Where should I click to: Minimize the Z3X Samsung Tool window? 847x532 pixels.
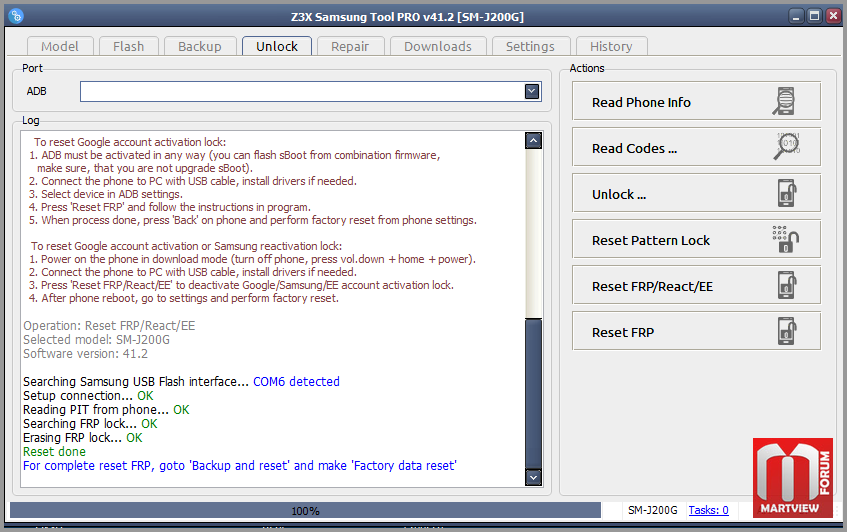point(796,16)
